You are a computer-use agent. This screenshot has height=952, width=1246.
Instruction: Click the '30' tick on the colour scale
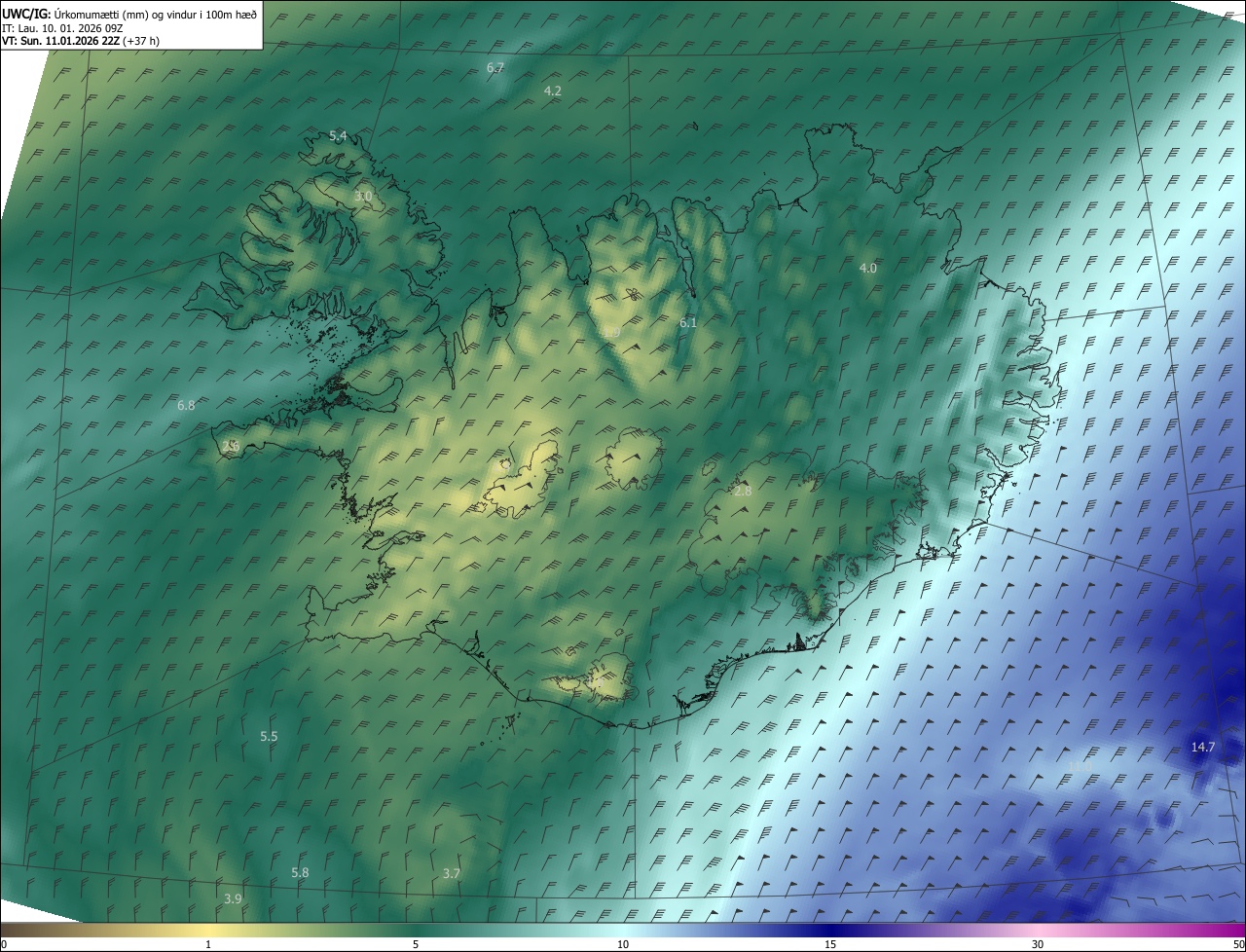(1038, 945)
